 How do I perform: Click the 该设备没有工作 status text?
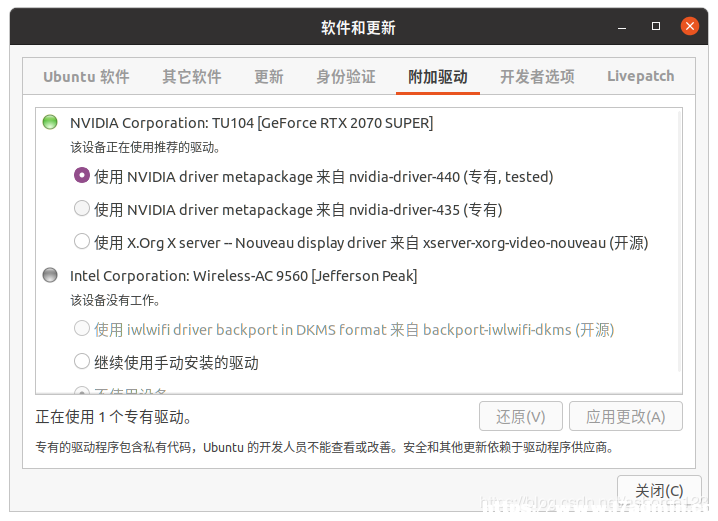115,300
